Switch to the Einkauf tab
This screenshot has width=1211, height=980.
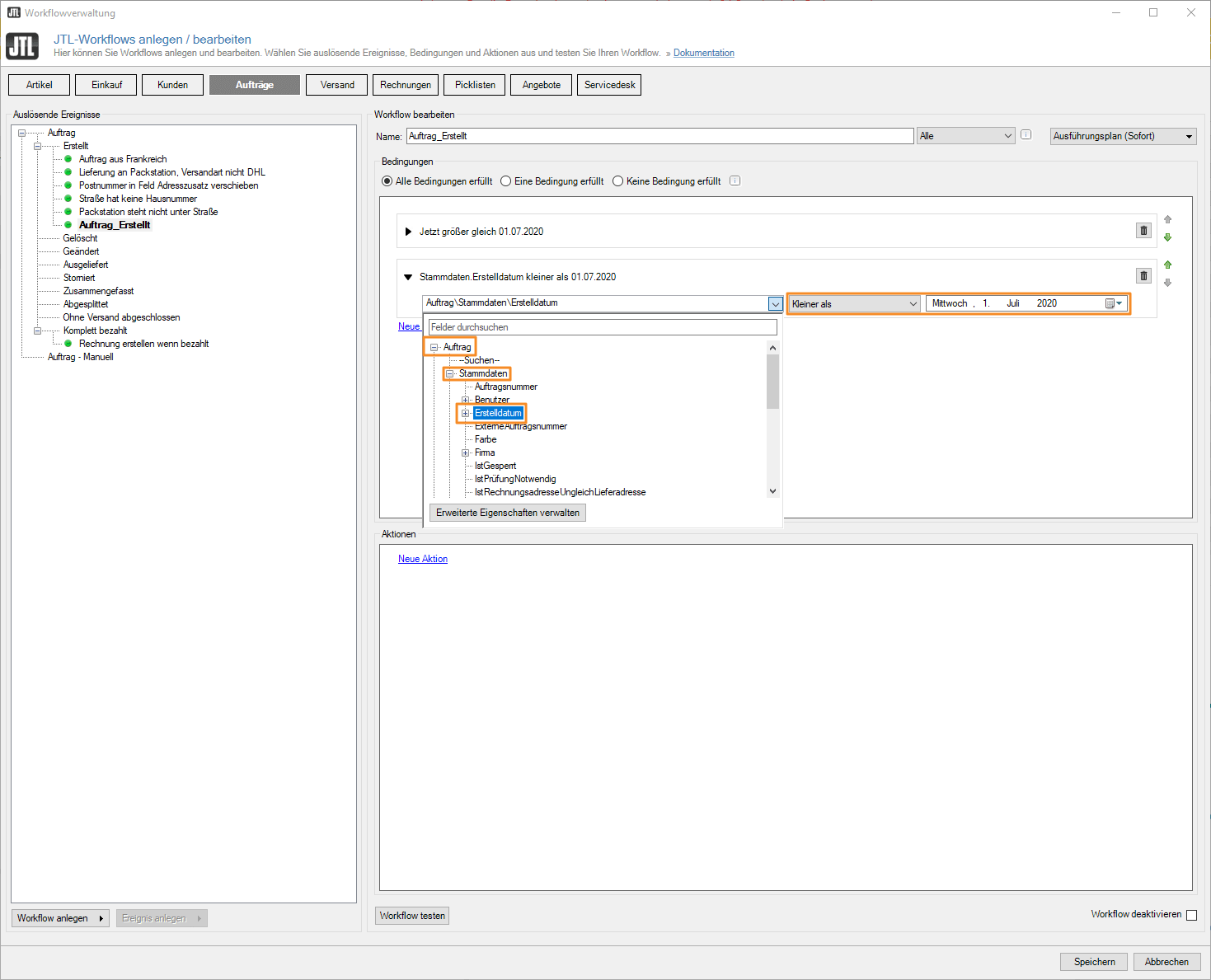[106, 85]
